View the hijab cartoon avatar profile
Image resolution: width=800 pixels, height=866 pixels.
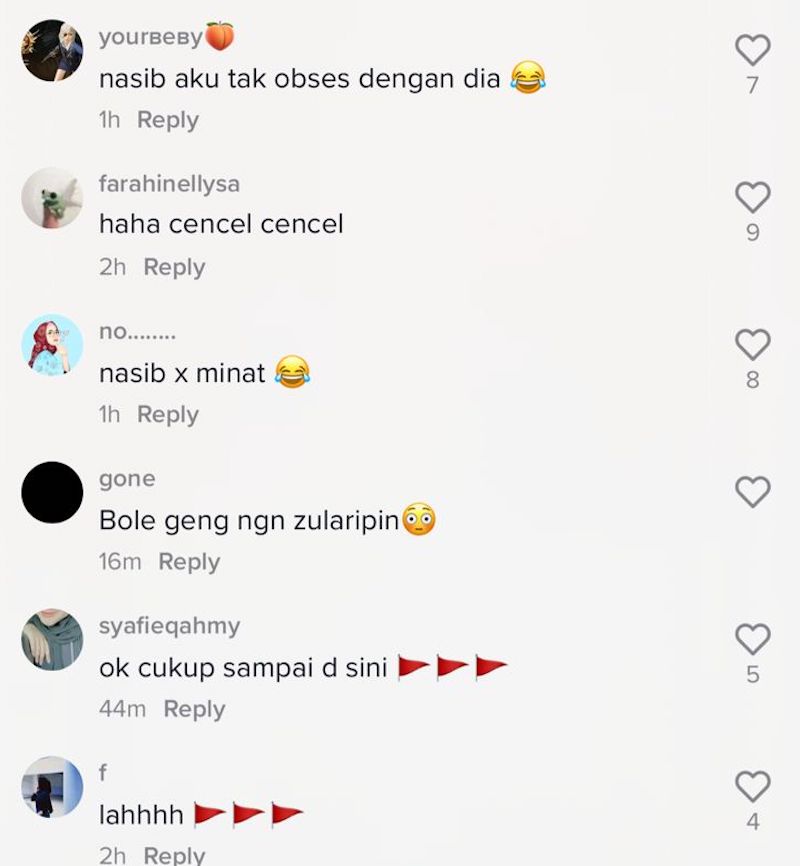[52, 345]
